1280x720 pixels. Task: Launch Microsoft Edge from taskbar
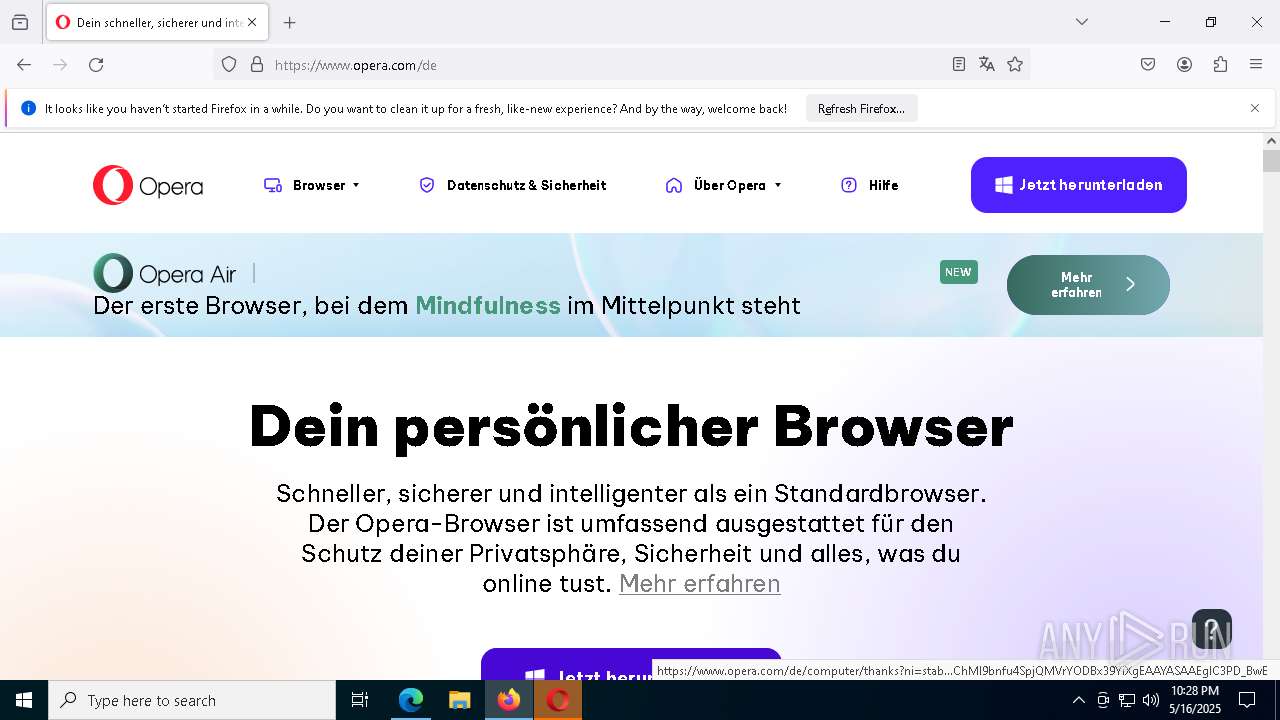pos(411,700)
